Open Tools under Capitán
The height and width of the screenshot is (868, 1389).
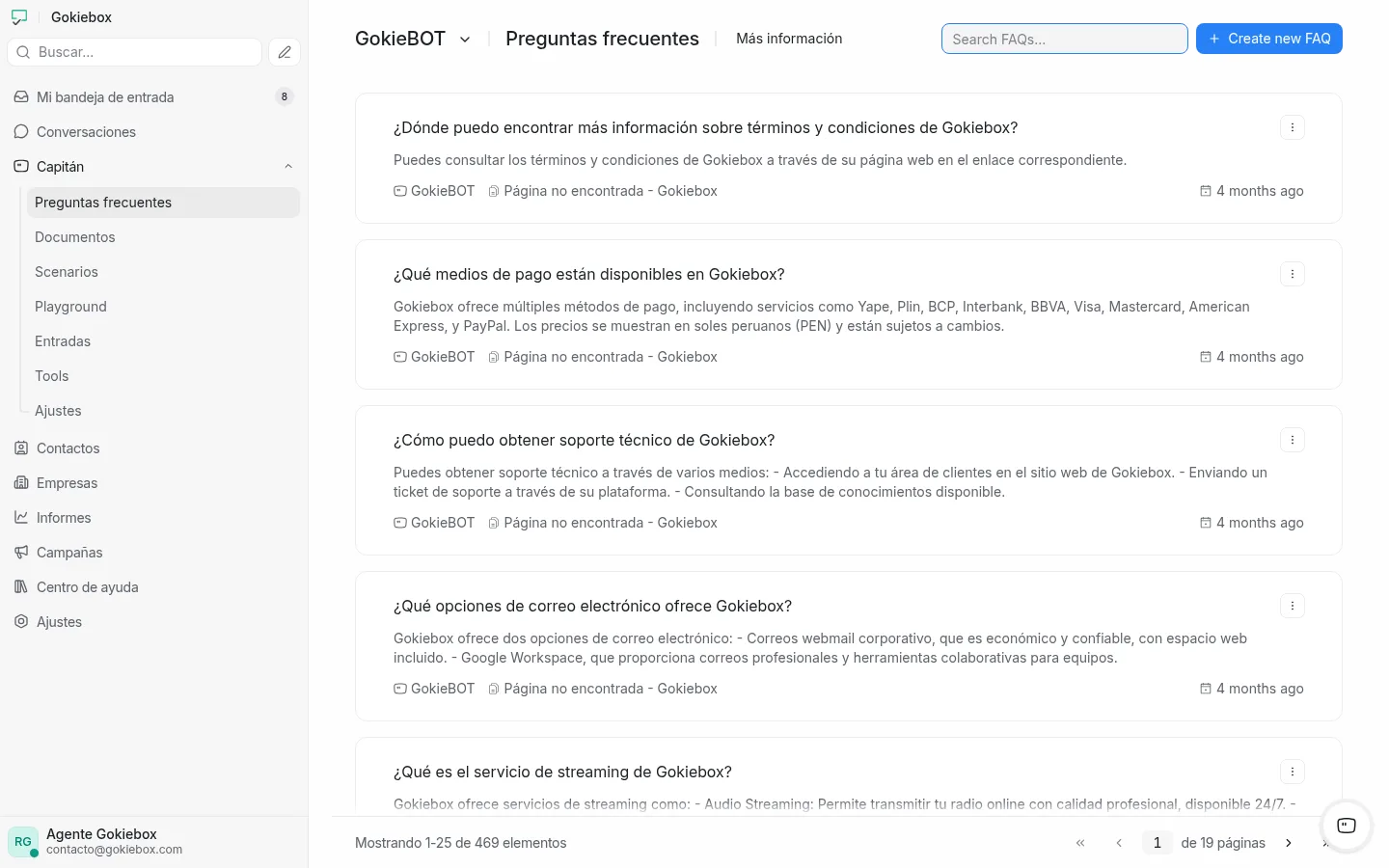click(164, 376)
